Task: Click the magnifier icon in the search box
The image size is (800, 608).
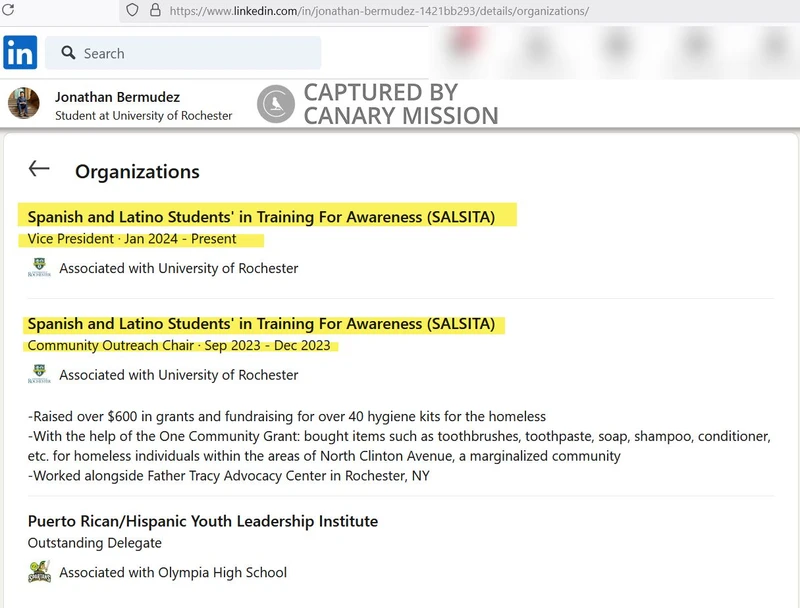Action: (x=68, y=53)
